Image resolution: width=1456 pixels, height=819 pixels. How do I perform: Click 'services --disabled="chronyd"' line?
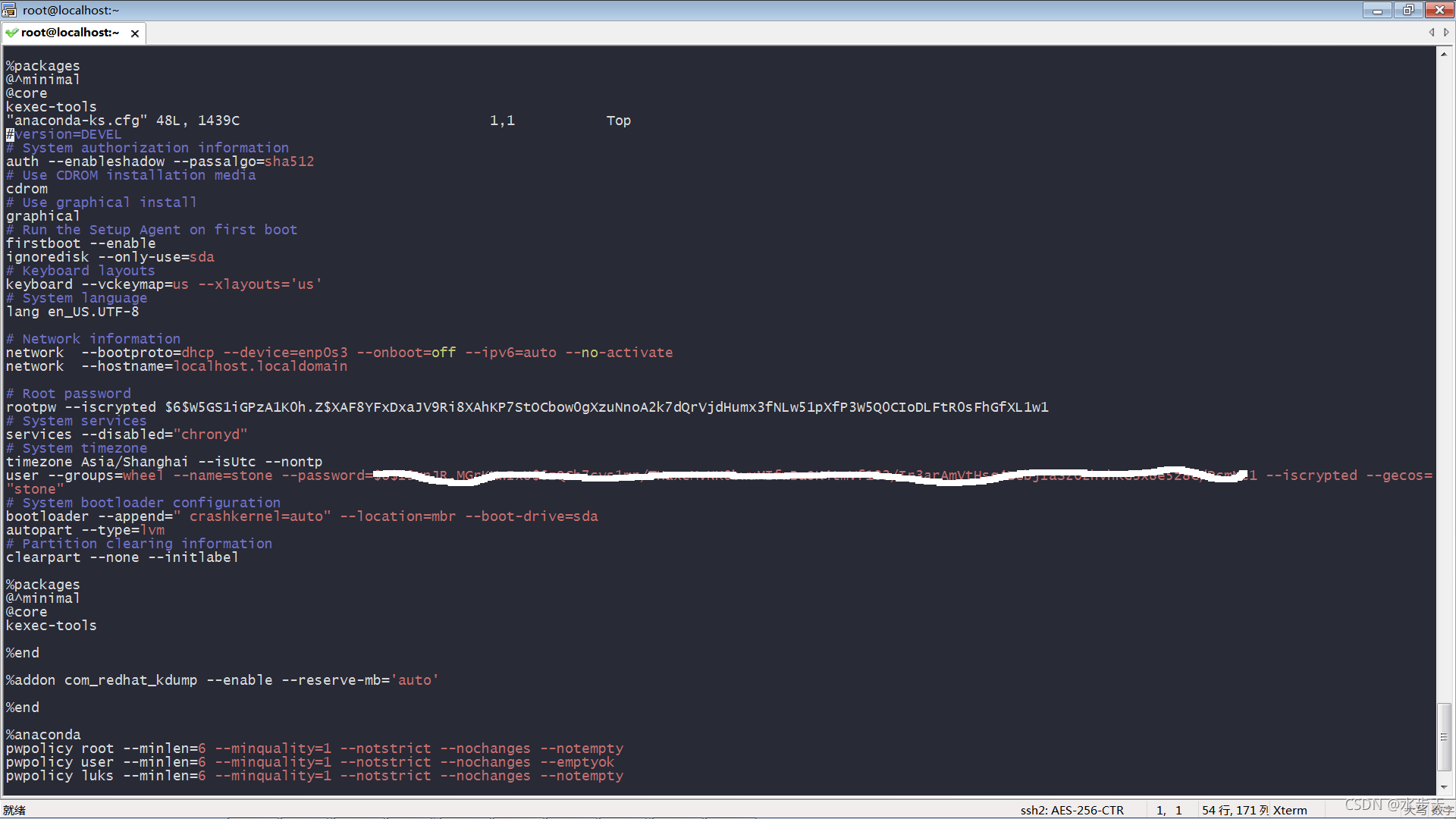[x=127, y=435]
